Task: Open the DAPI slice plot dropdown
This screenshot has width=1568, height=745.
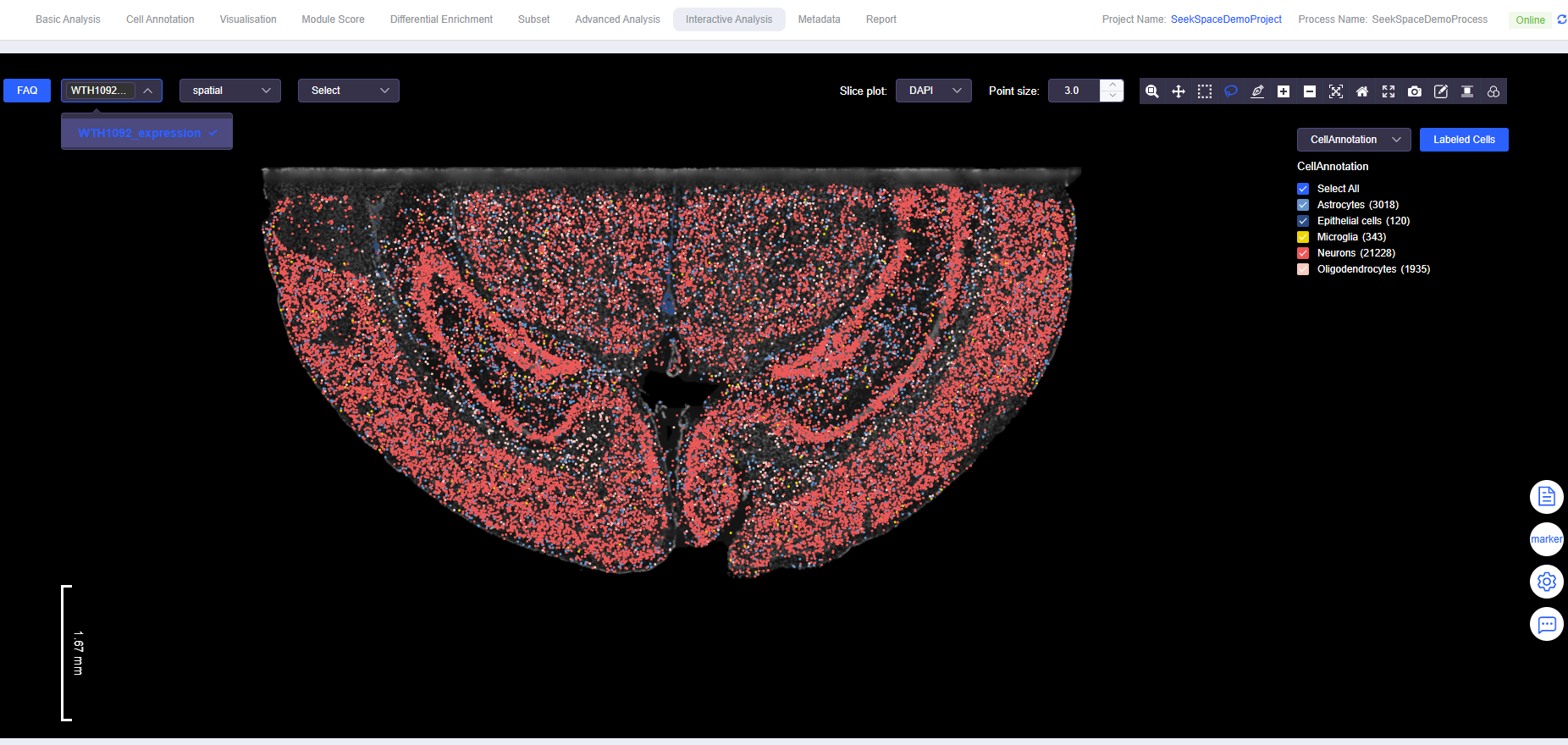Action: tap(934, 91)
